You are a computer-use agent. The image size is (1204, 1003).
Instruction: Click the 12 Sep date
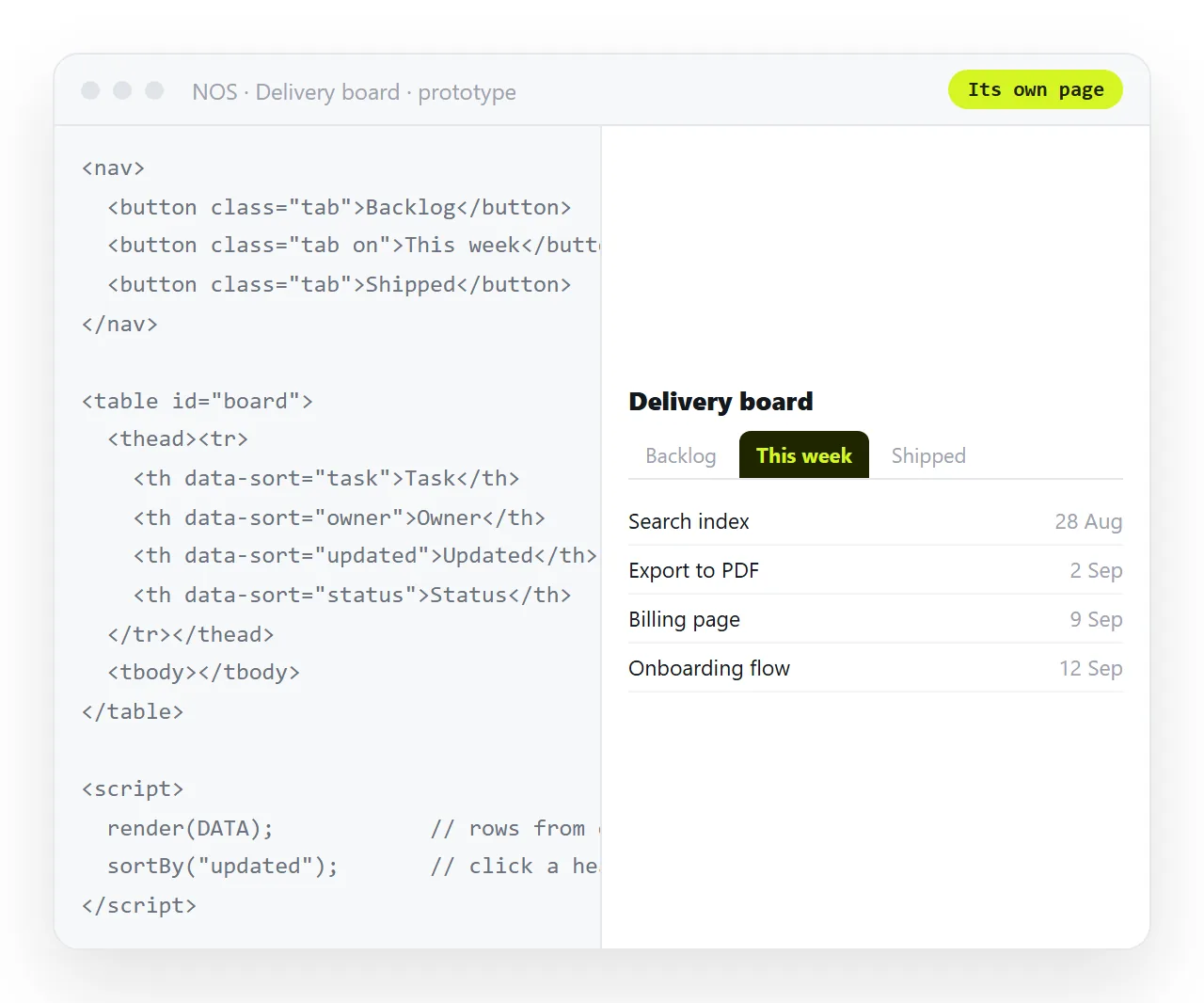tap(1090, 668)
